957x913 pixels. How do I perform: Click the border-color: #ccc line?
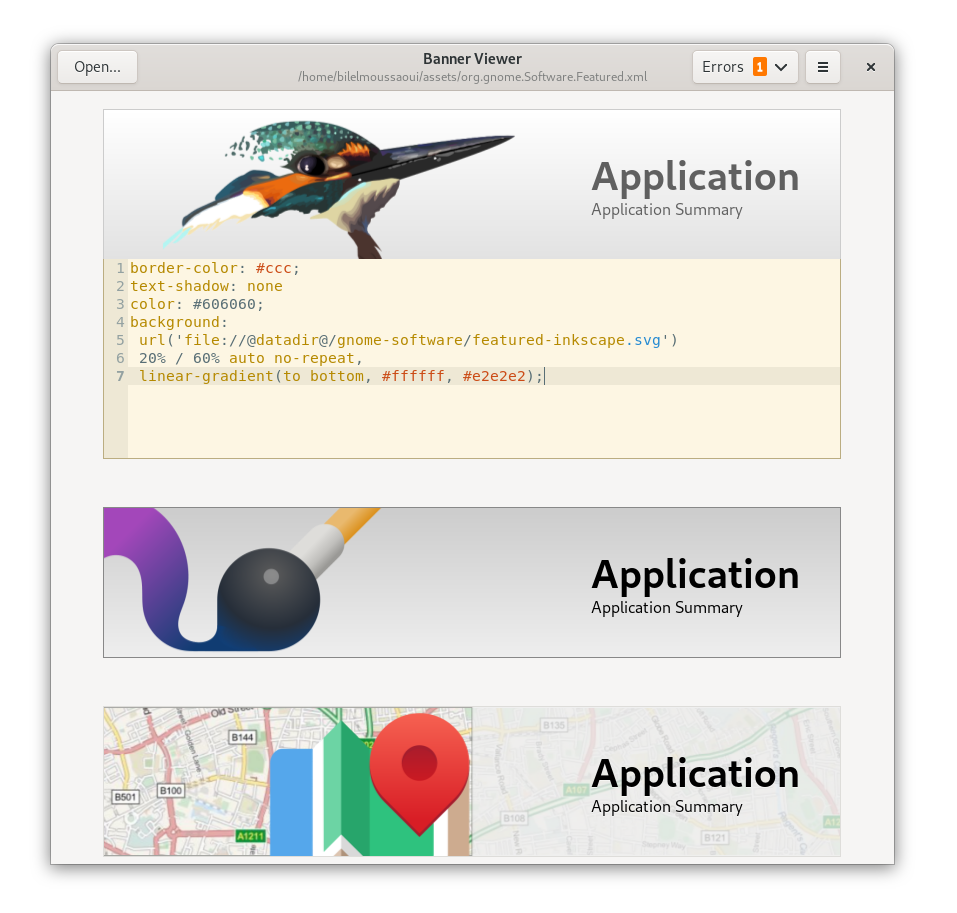point(215,268)
